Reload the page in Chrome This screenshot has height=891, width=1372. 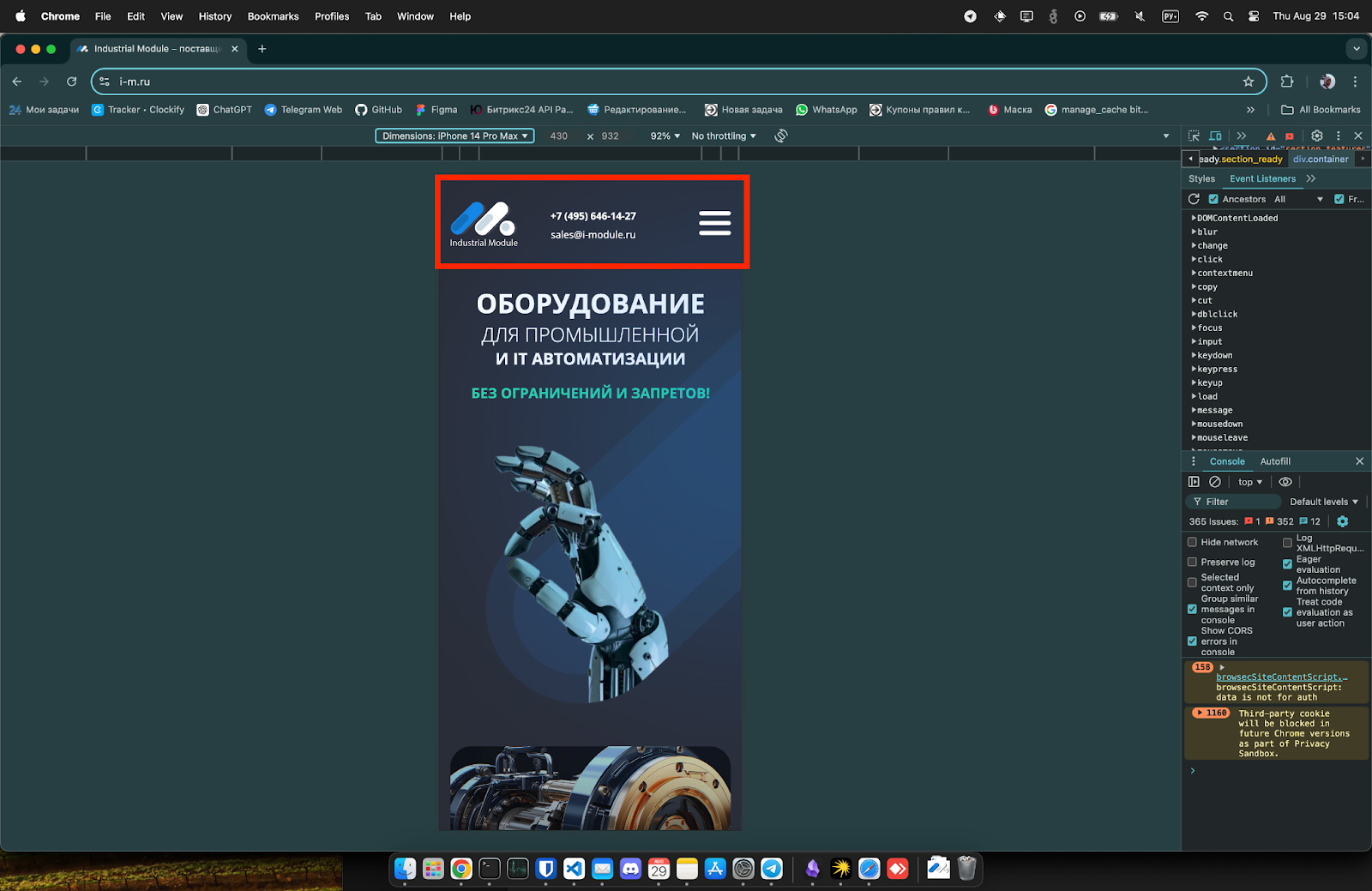[x=72, y=81]
